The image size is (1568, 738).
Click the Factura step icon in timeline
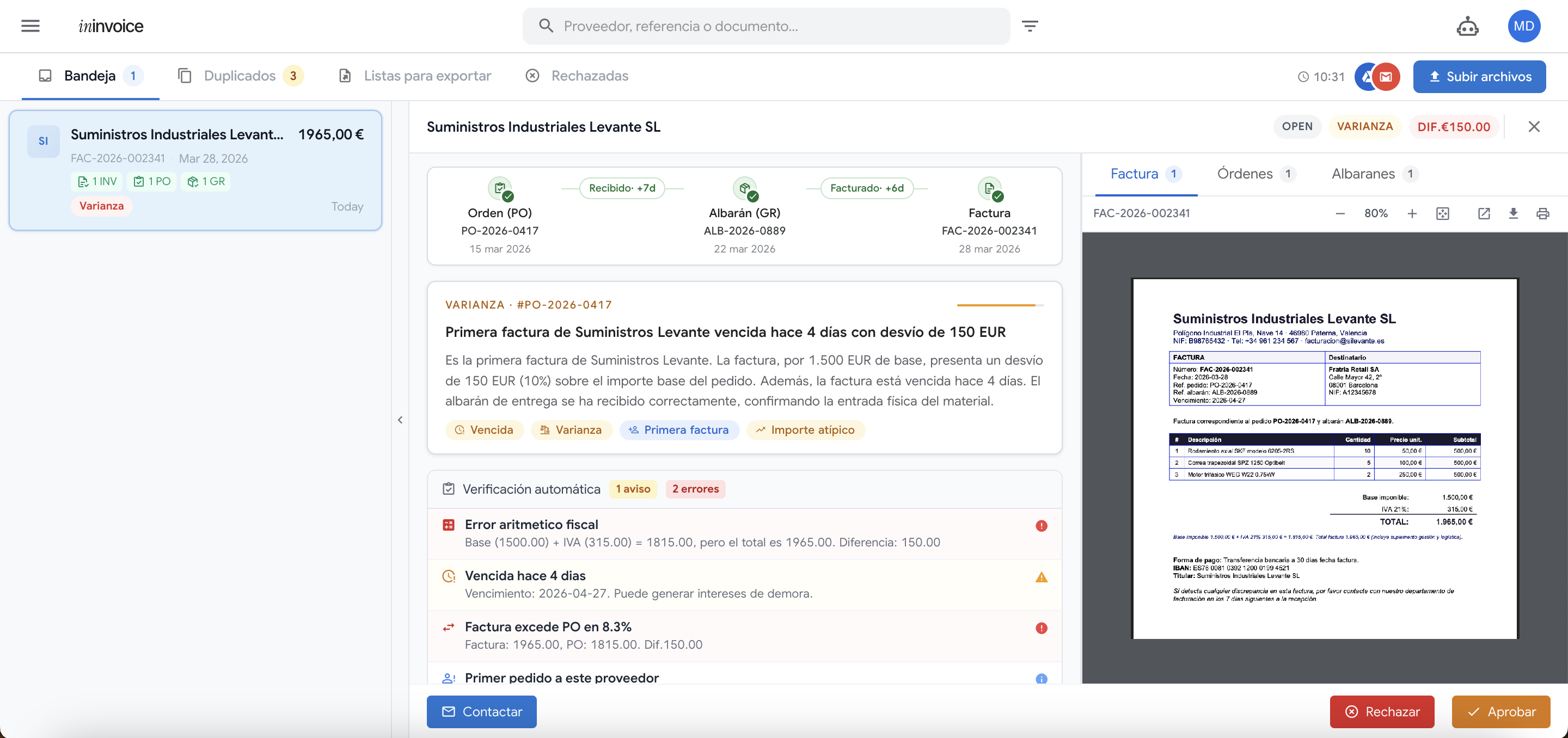tap(990, 189)
